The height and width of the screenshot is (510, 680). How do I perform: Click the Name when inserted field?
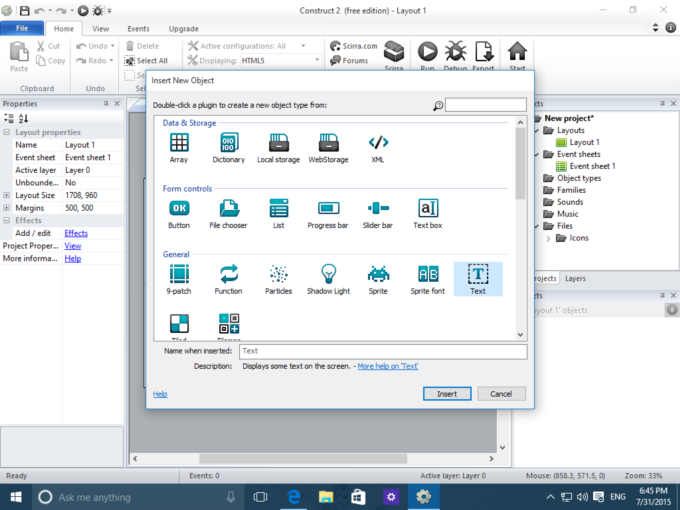383,351
